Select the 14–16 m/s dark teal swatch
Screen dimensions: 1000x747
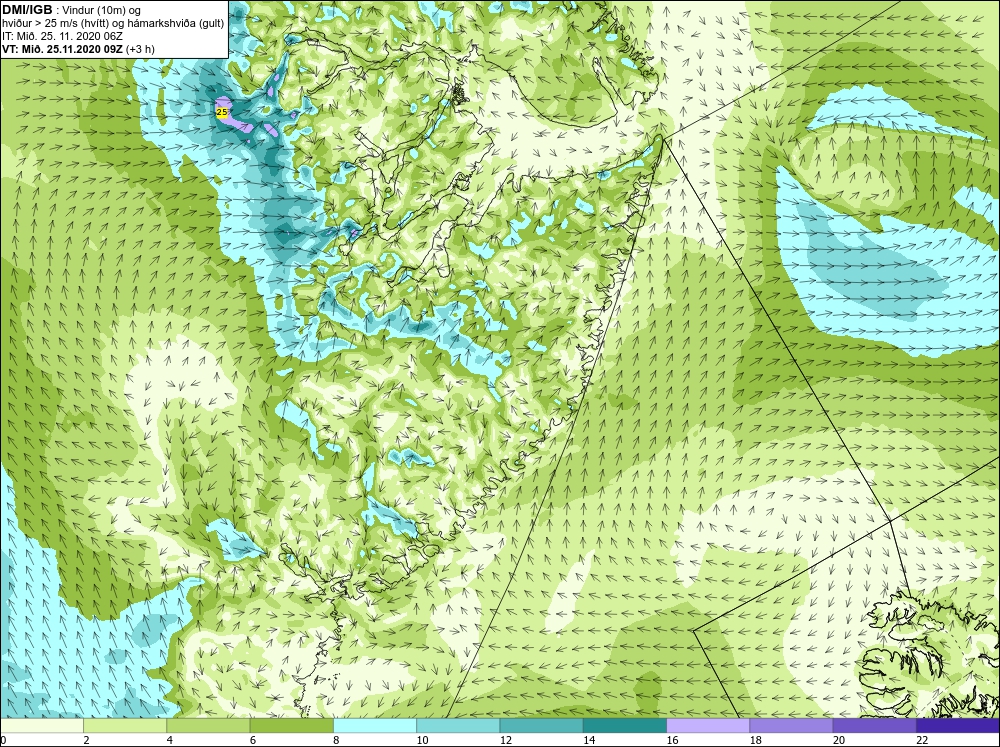(x=625, y=726)
